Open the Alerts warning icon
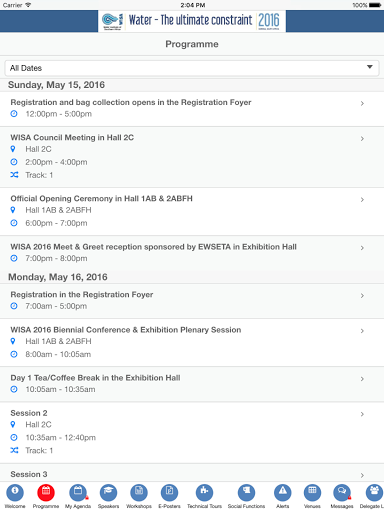 click(283, 492)
